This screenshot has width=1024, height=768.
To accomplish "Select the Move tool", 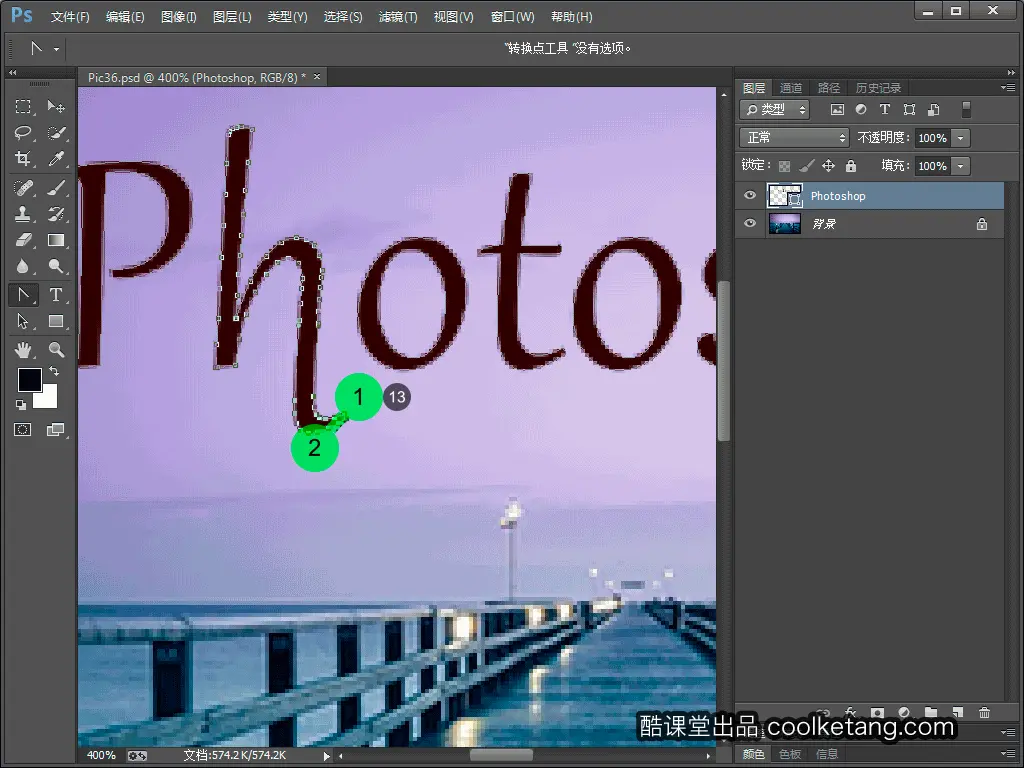I will coord(56,106).
